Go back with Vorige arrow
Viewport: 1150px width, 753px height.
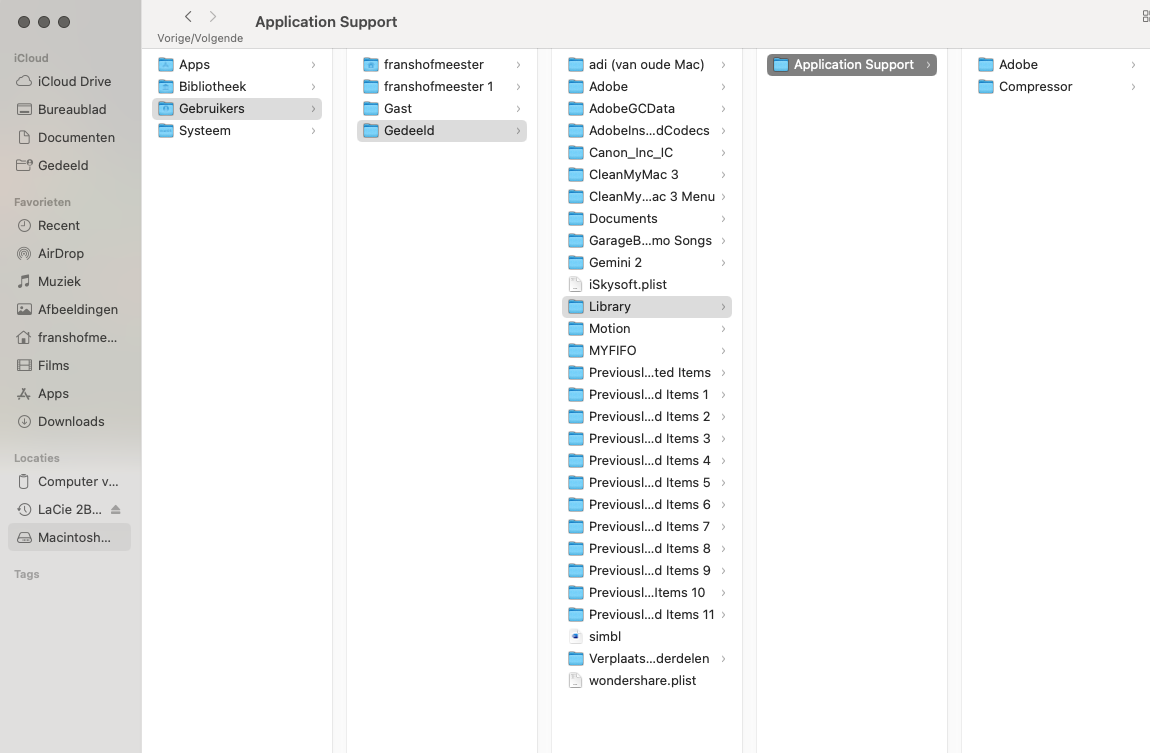(188, 16)
